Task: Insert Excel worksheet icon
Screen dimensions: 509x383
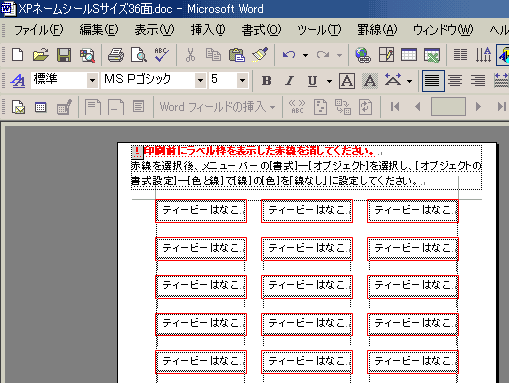Action: (x=432, y=55)
